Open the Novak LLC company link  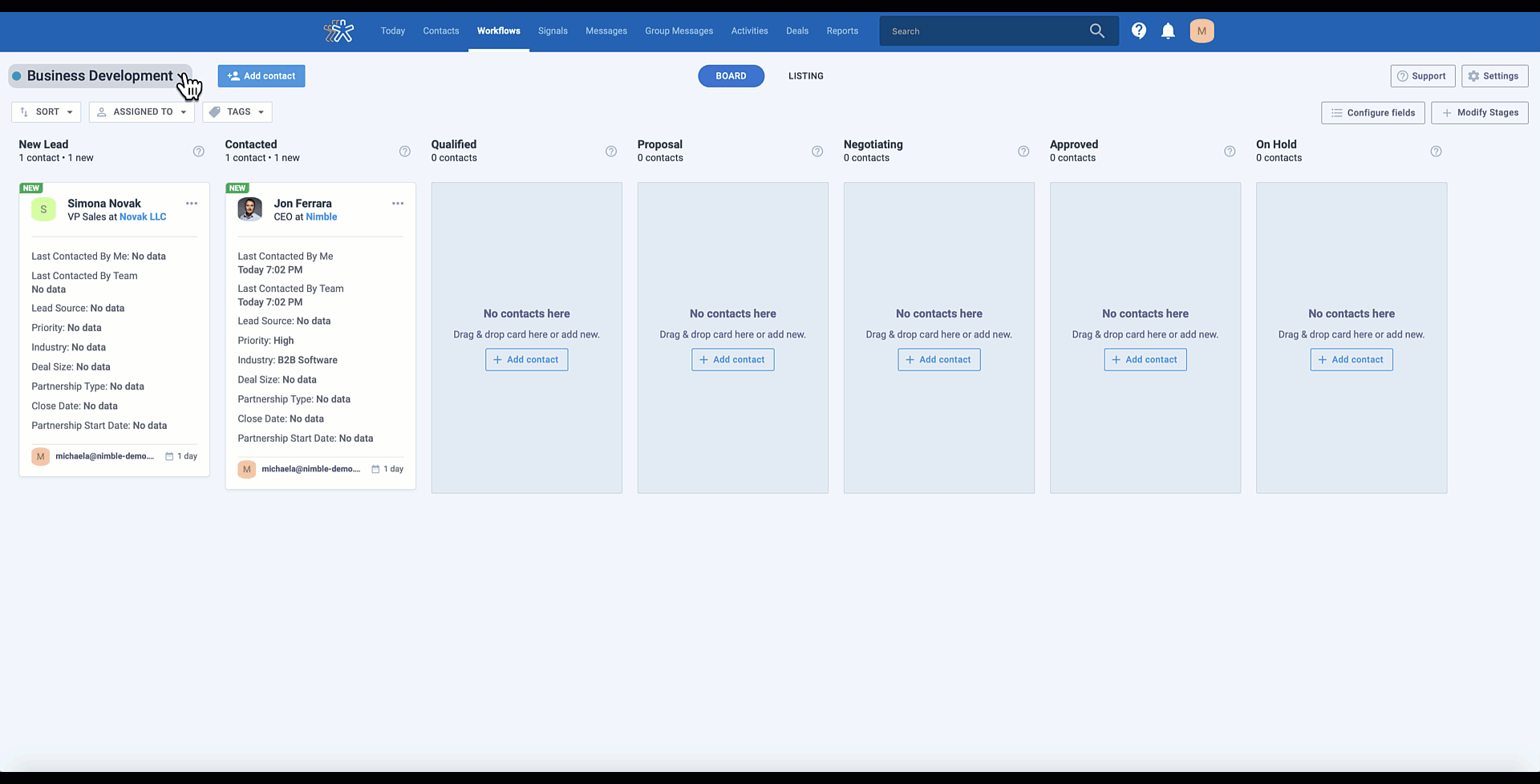pos(143,216)
